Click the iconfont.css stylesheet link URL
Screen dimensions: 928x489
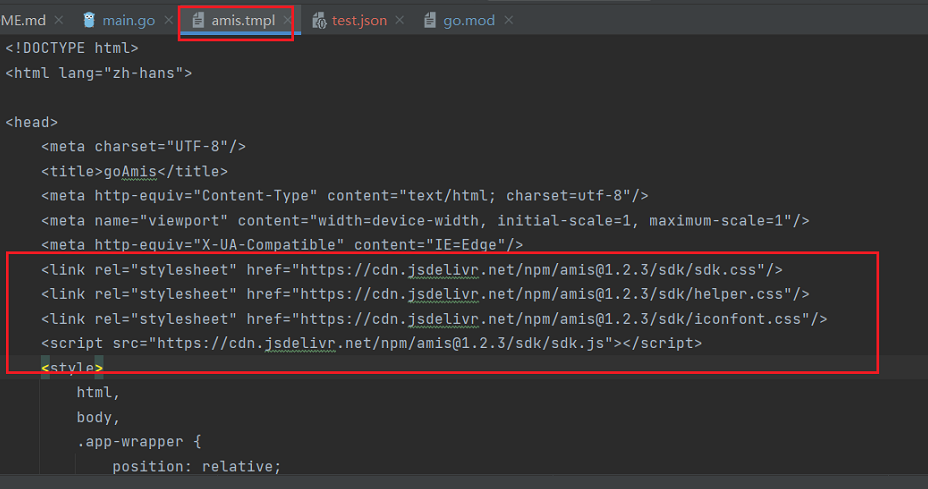coord(550,319)
